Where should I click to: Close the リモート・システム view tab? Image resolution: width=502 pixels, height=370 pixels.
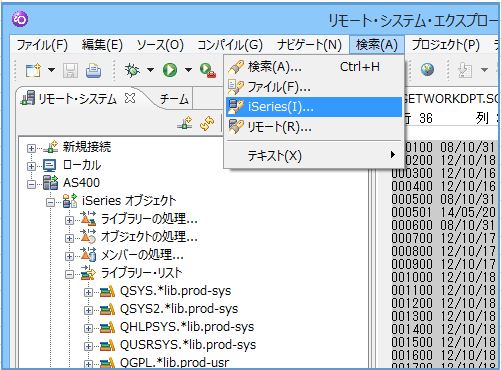pos(130,98)
